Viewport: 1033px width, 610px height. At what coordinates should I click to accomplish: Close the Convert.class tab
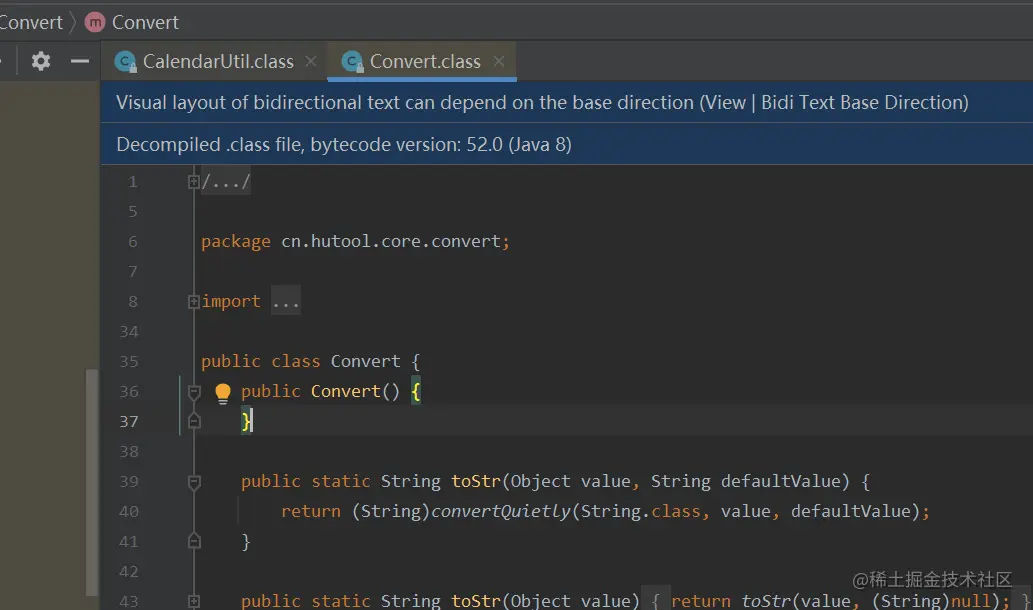499,61
